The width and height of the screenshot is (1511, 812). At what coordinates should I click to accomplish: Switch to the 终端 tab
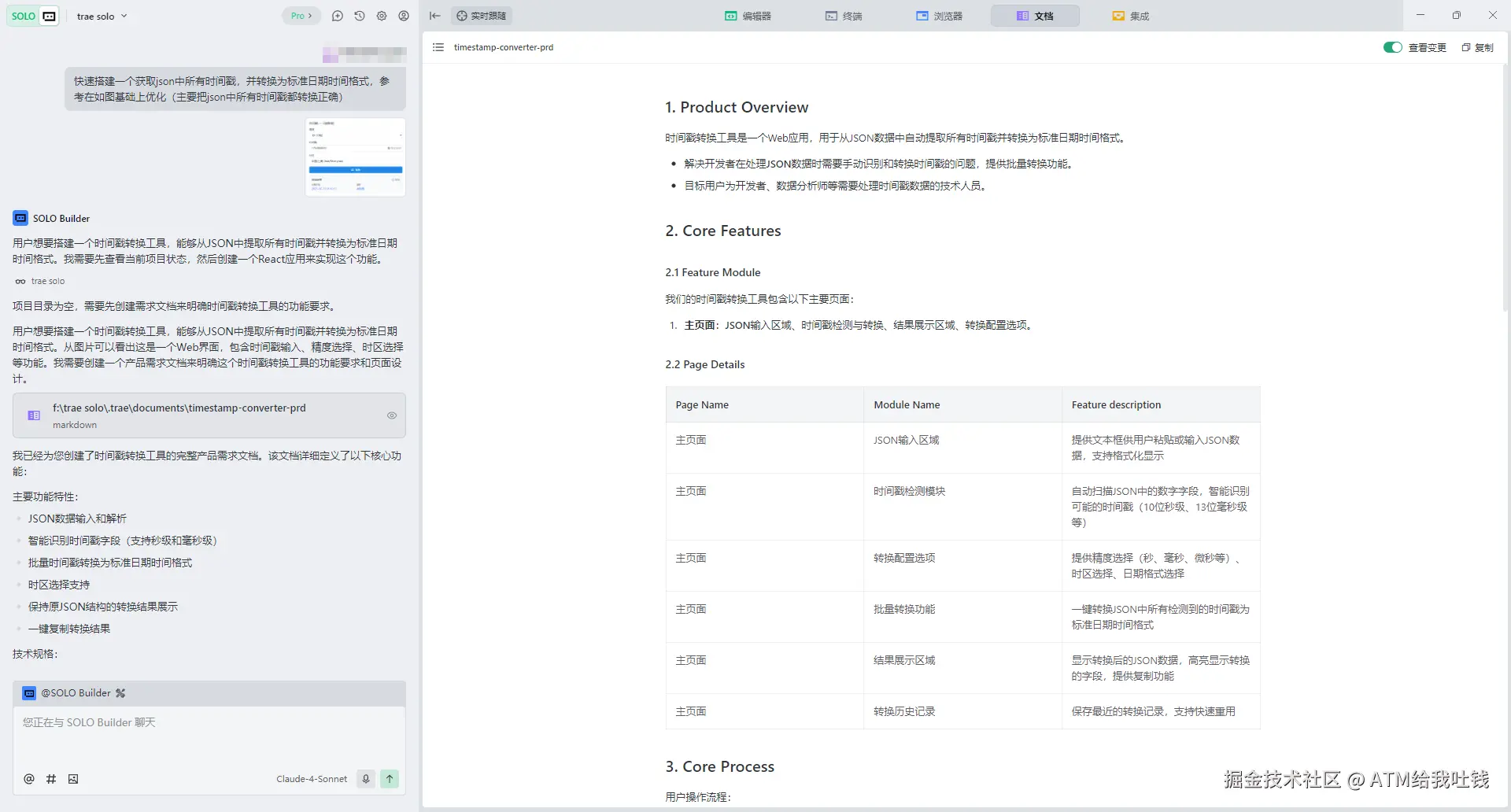click(844, 16)
